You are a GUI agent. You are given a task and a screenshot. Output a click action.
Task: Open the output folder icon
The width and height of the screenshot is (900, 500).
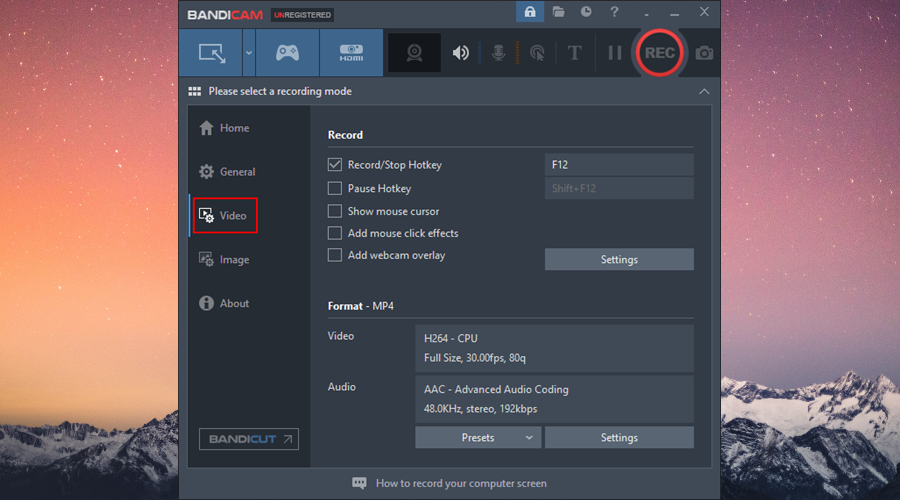[x=558, y=11]
